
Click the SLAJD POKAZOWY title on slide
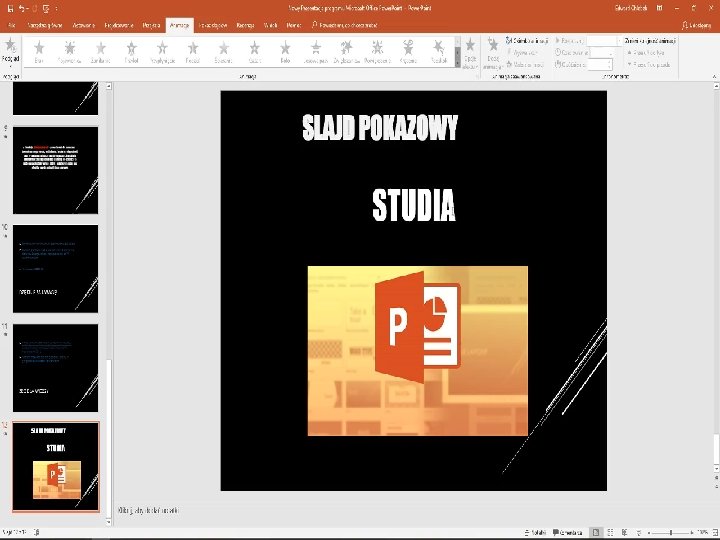pos(380,127)
